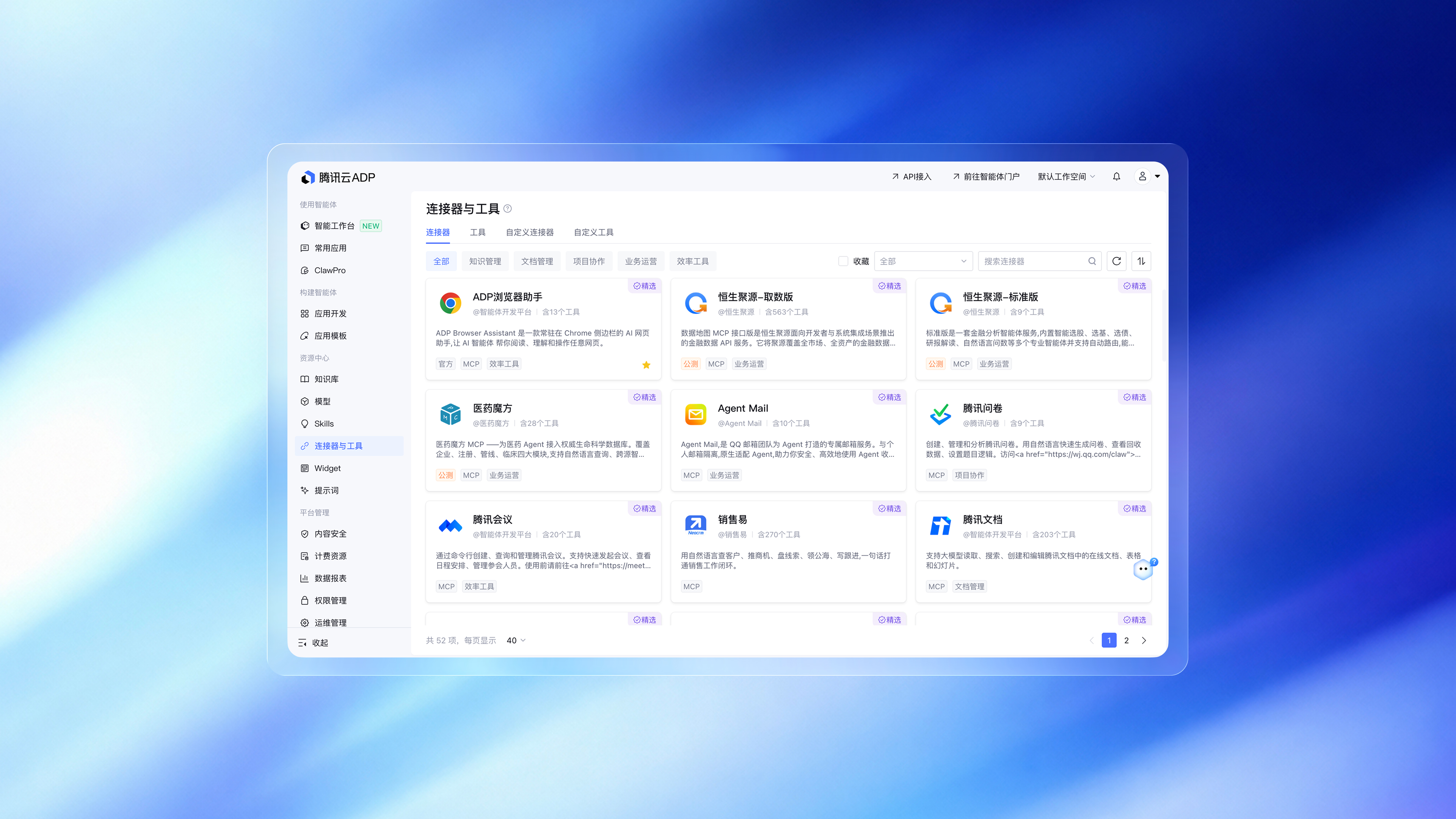Screen dimensions: 1456x819
Task: Click the 腾讯文档 logo icon
Action: click(x=940, y=526)
